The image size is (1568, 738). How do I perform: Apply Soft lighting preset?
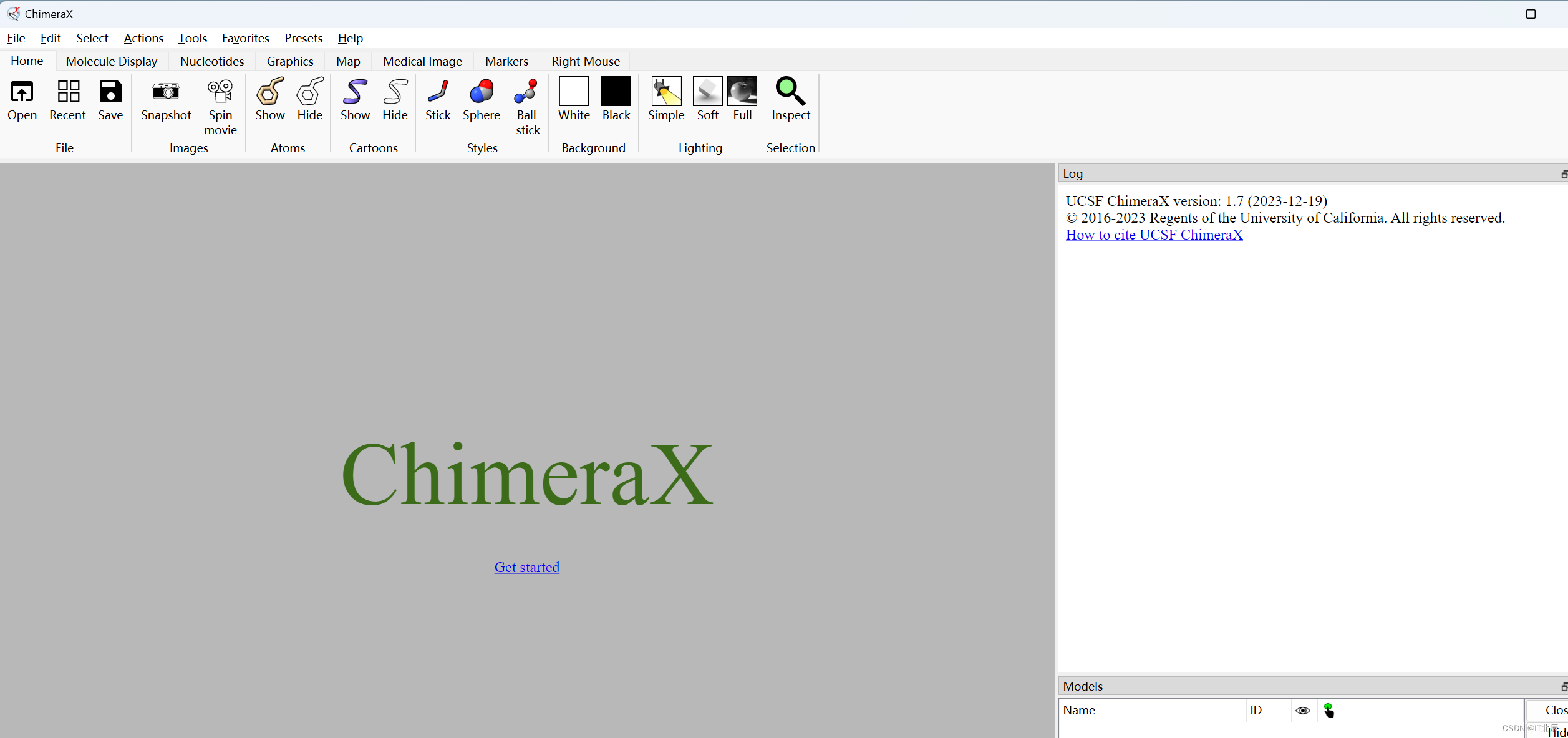coord(707,100)
